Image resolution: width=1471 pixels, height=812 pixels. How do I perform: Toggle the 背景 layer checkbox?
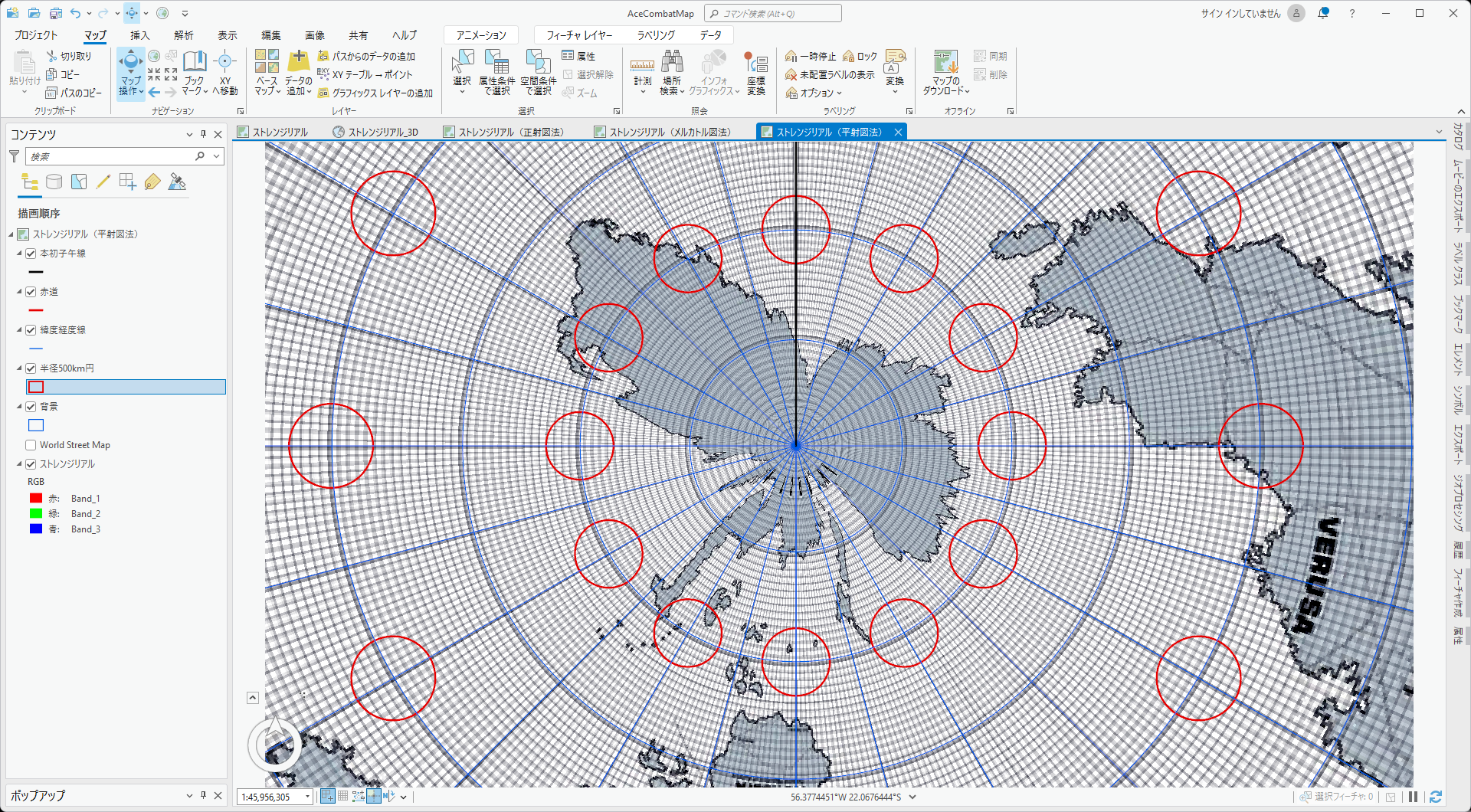click(31, 407)
